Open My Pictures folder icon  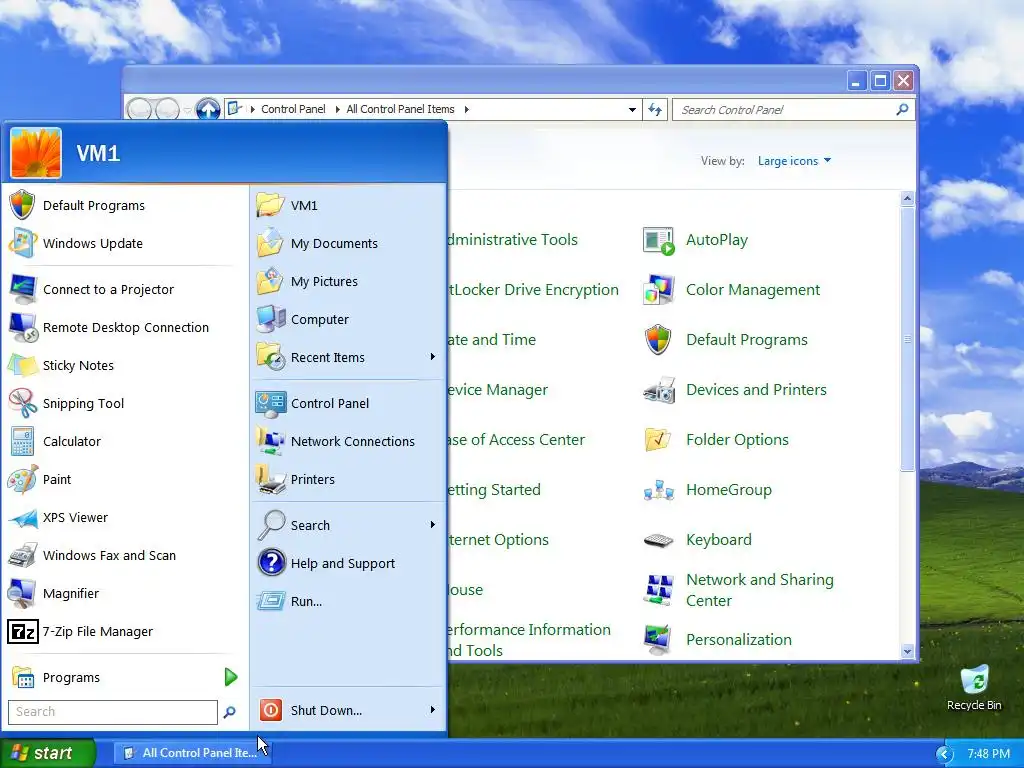coord(270,281)
